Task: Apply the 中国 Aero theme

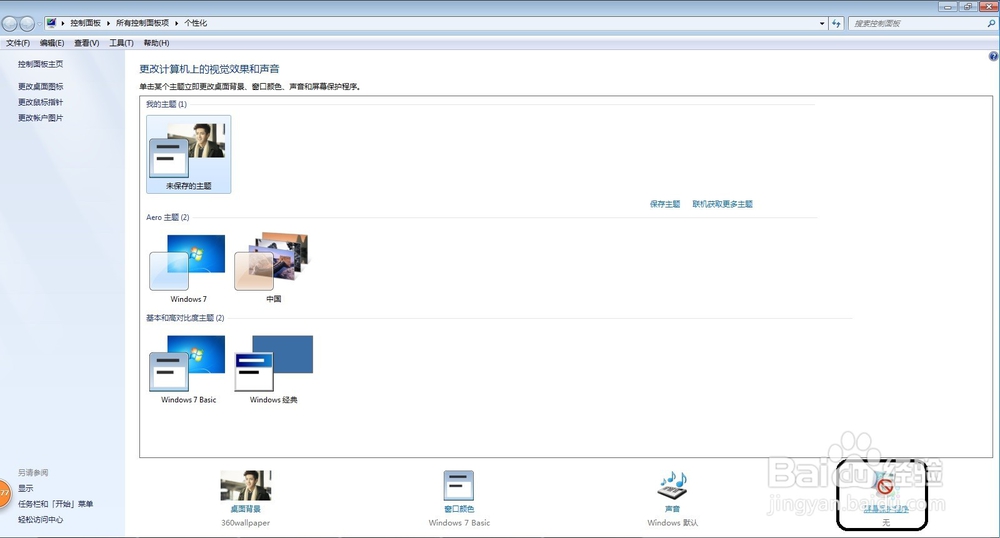Action: tap(273, 268)
